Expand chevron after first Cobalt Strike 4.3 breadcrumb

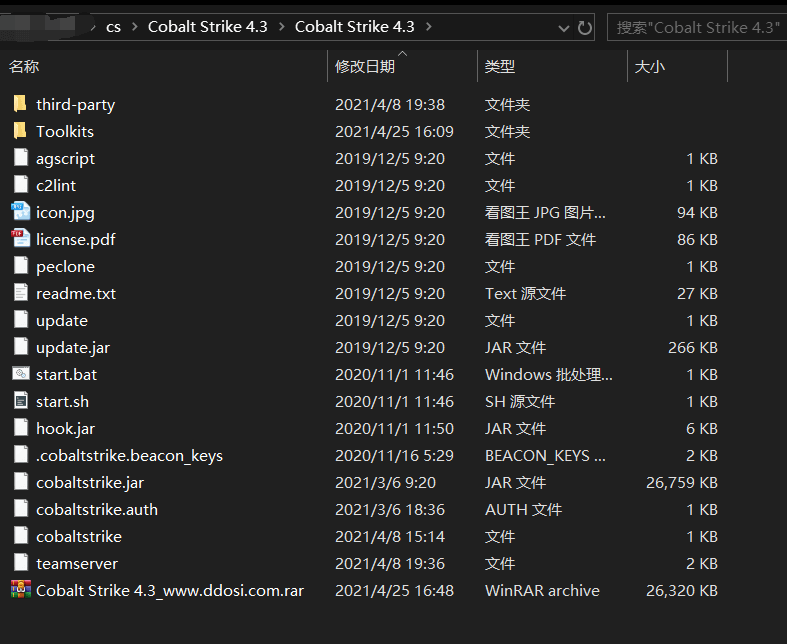point(282,27)
